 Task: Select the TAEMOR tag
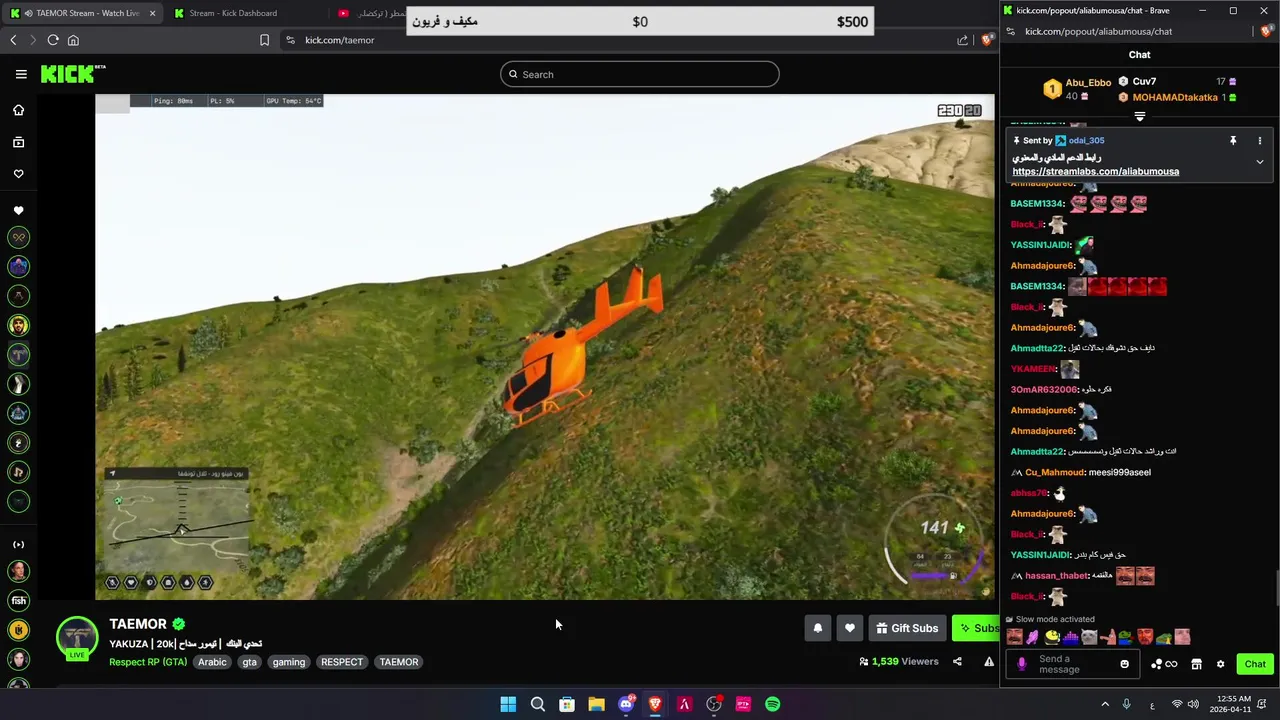click(399, 662)
